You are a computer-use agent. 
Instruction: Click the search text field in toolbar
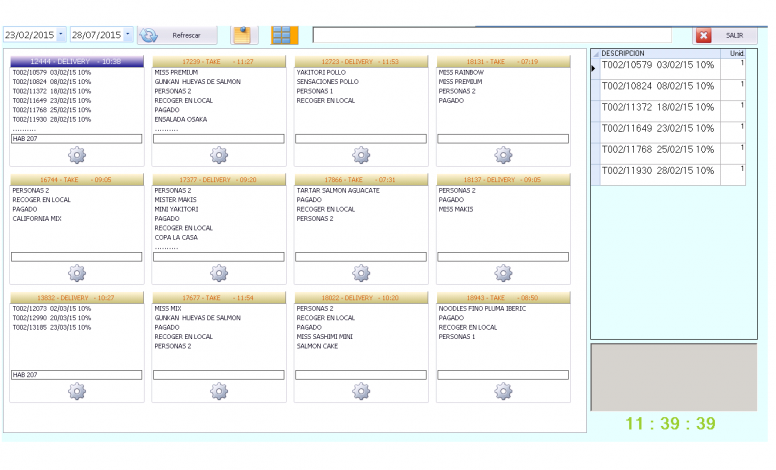[491, 35]
